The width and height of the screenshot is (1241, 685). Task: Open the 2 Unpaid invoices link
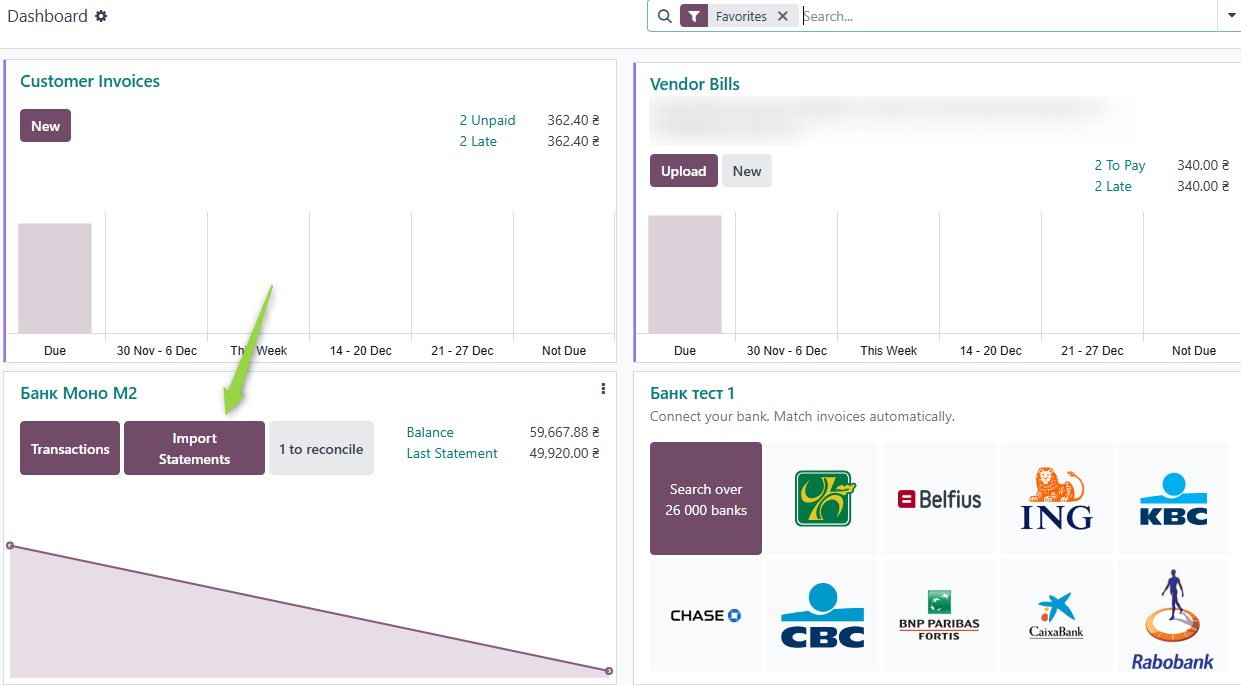coord(487,120)
